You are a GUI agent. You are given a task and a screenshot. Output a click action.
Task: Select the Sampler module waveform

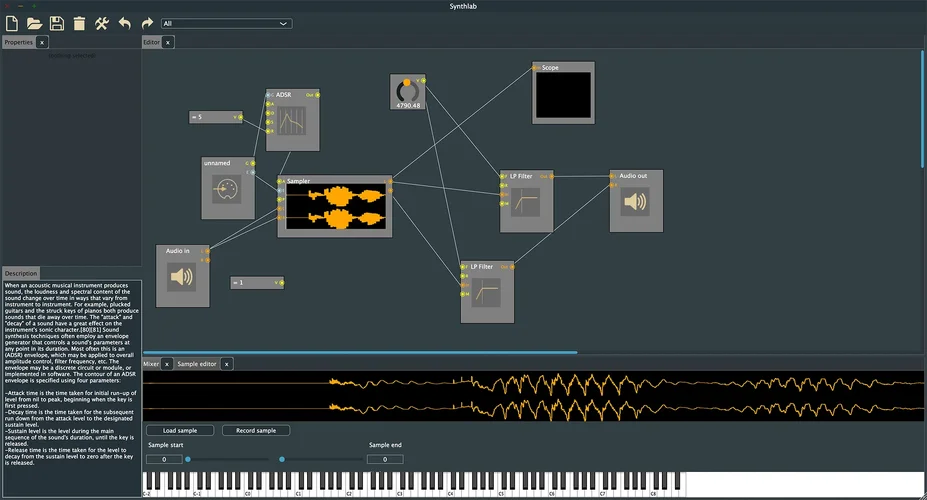(x=336, y=207)
